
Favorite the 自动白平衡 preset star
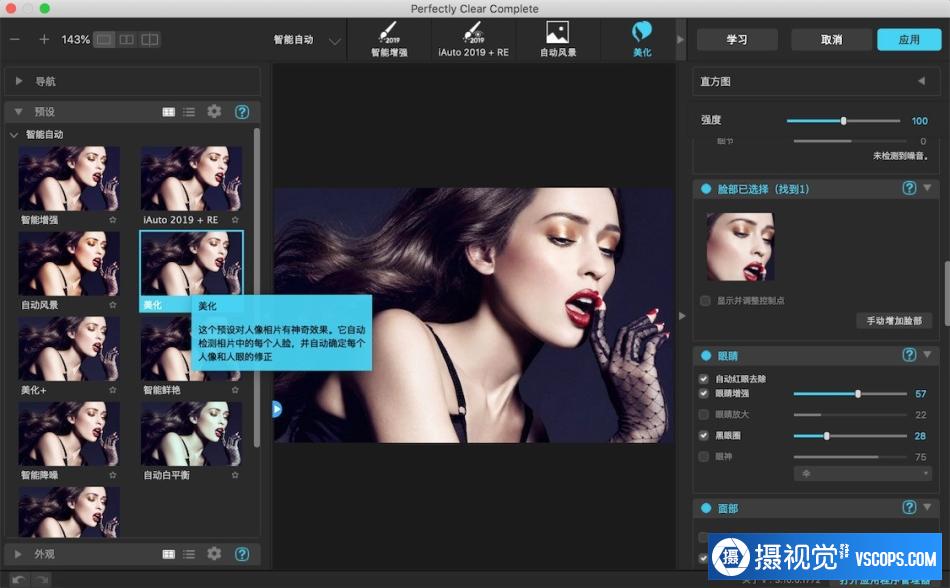tap(235, 475)
